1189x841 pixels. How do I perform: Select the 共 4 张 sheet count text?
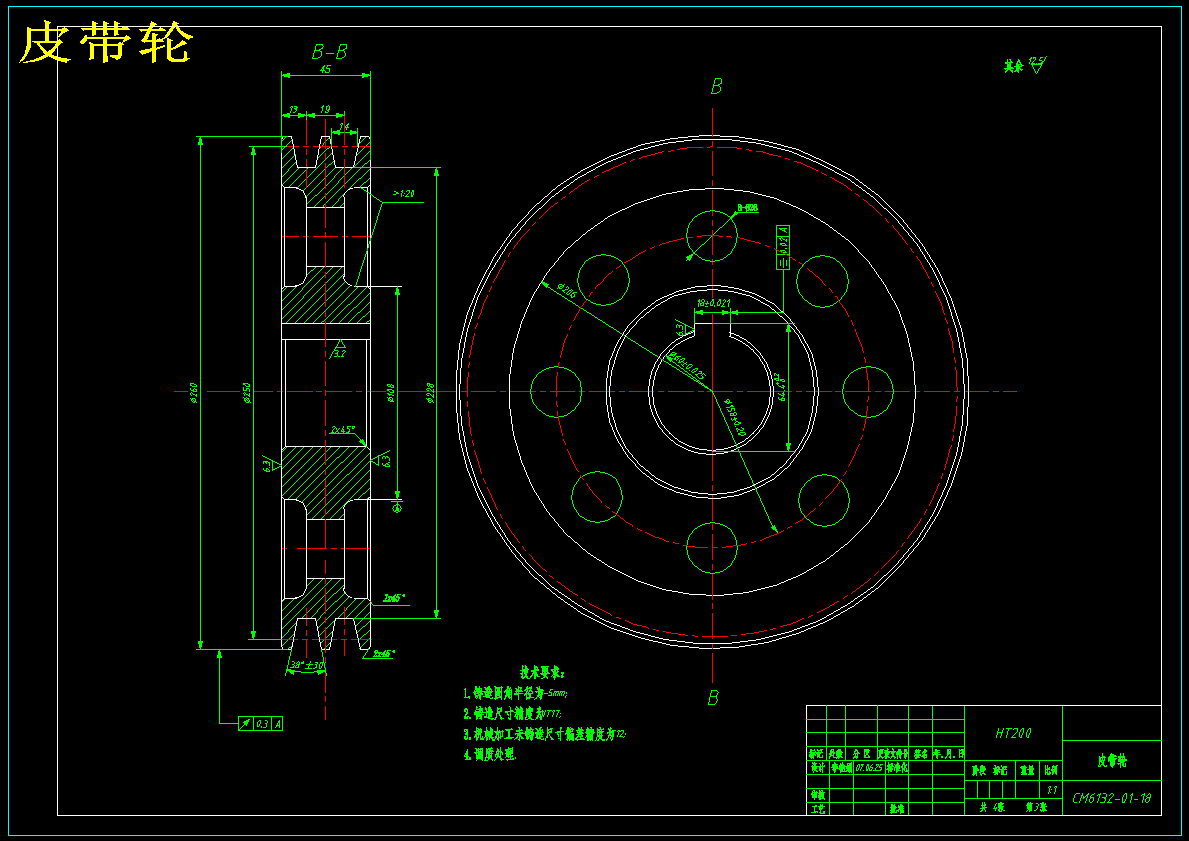pos(992,808)
